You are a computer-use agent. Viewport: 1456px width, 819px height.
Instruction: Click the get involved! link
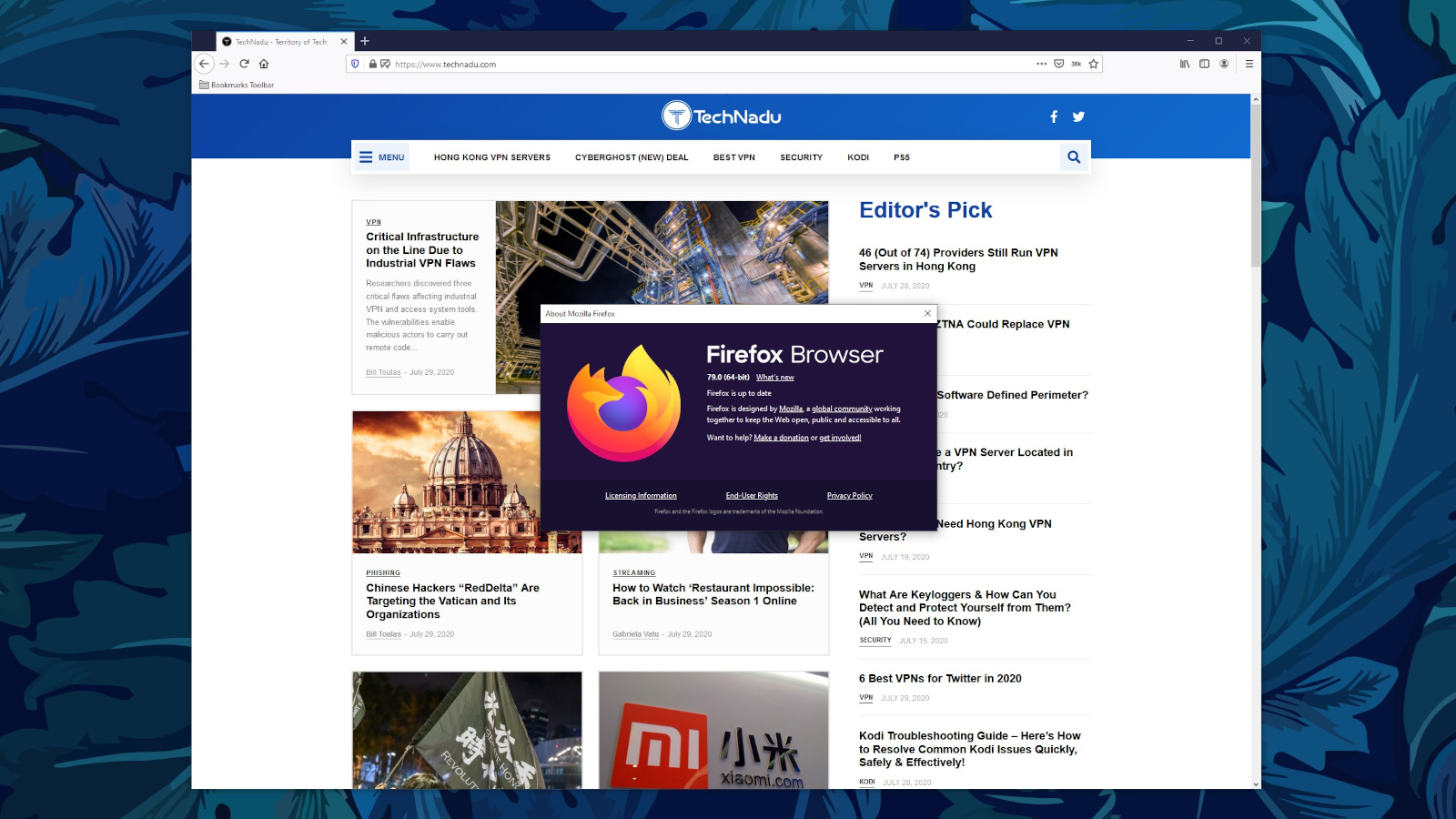(840, 438)
